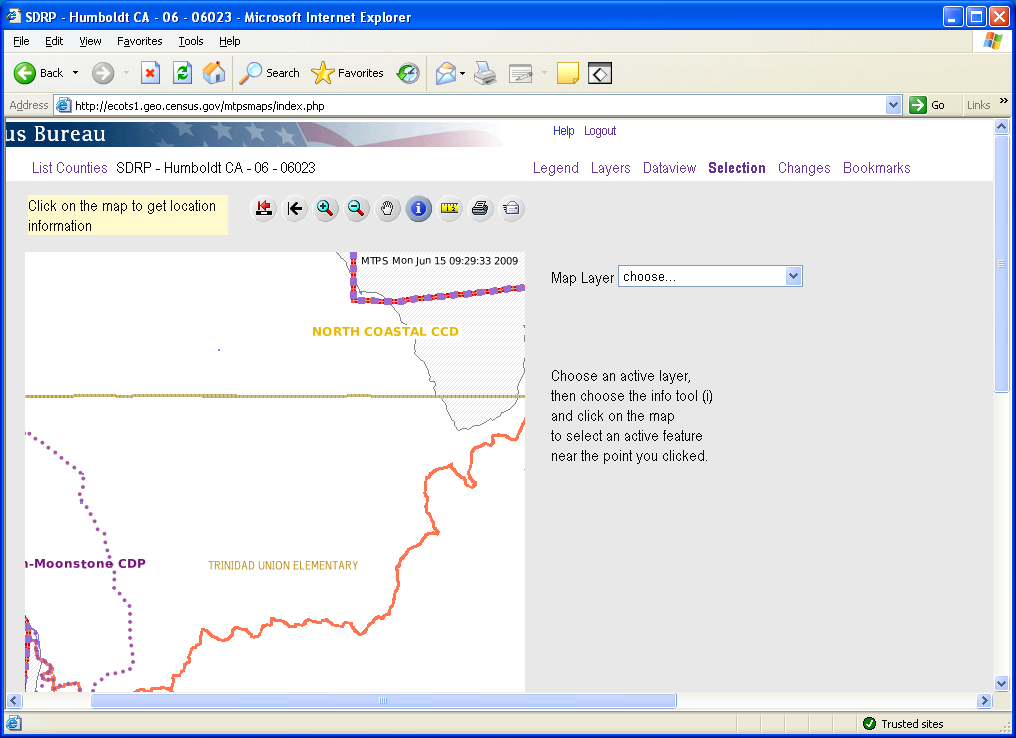Click the browser Home icon
The height and width of the screenshot is (738, 1016).
click(214, 73)
